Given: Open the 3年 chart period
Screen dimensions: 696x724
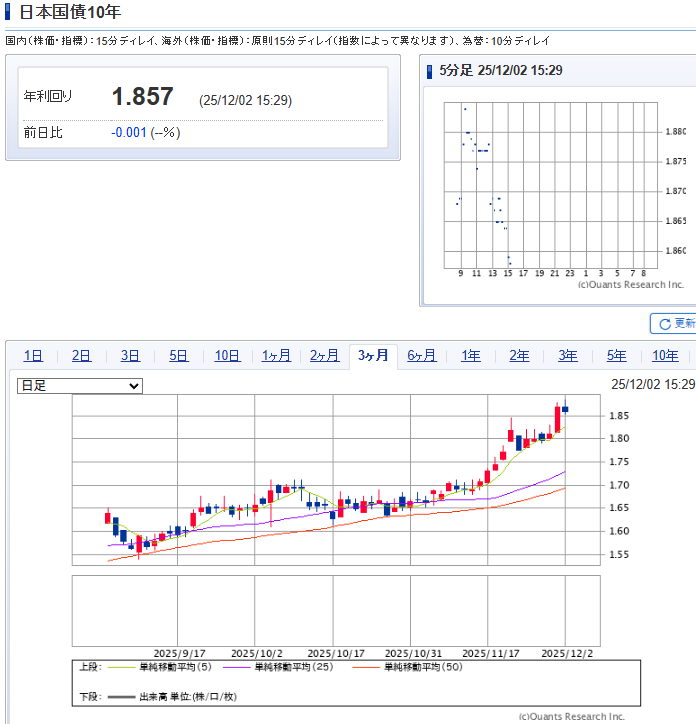Looking at the screenshot, I should 568,355.
